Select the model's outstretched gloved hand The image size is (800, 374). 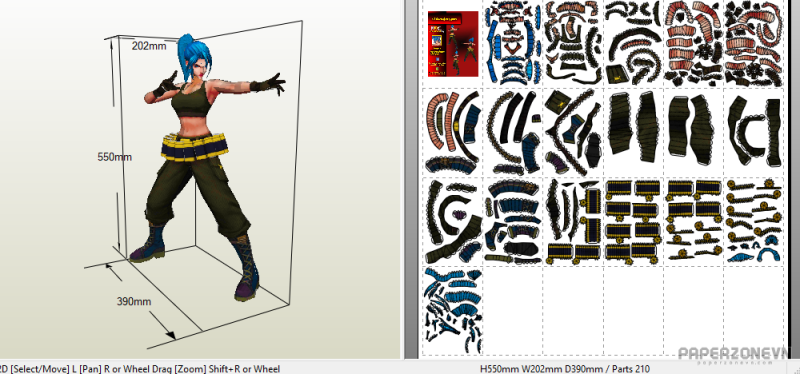(272, 83)
